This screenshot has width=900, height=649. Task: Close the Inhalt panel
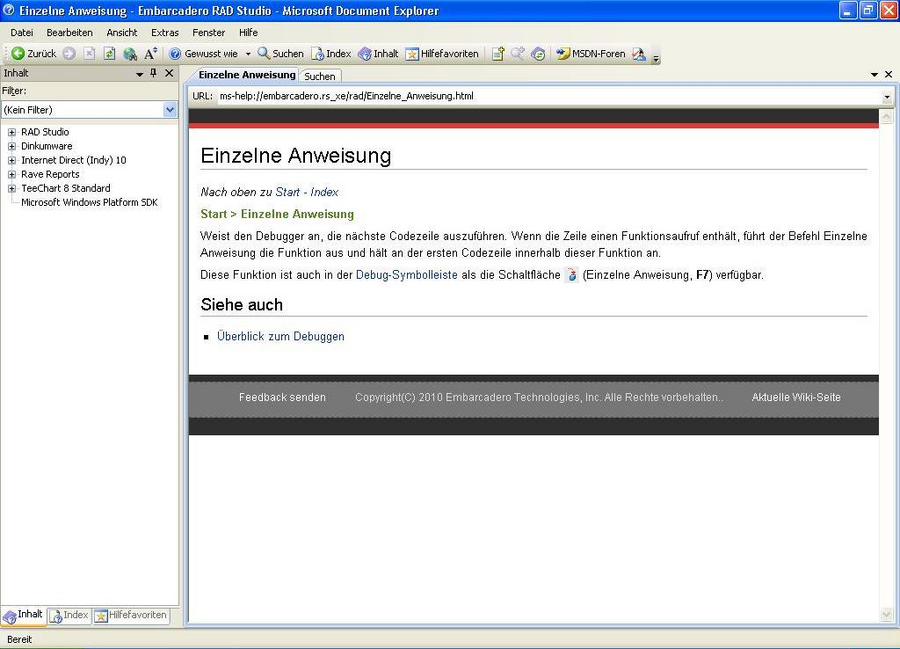tap(169, 73)
